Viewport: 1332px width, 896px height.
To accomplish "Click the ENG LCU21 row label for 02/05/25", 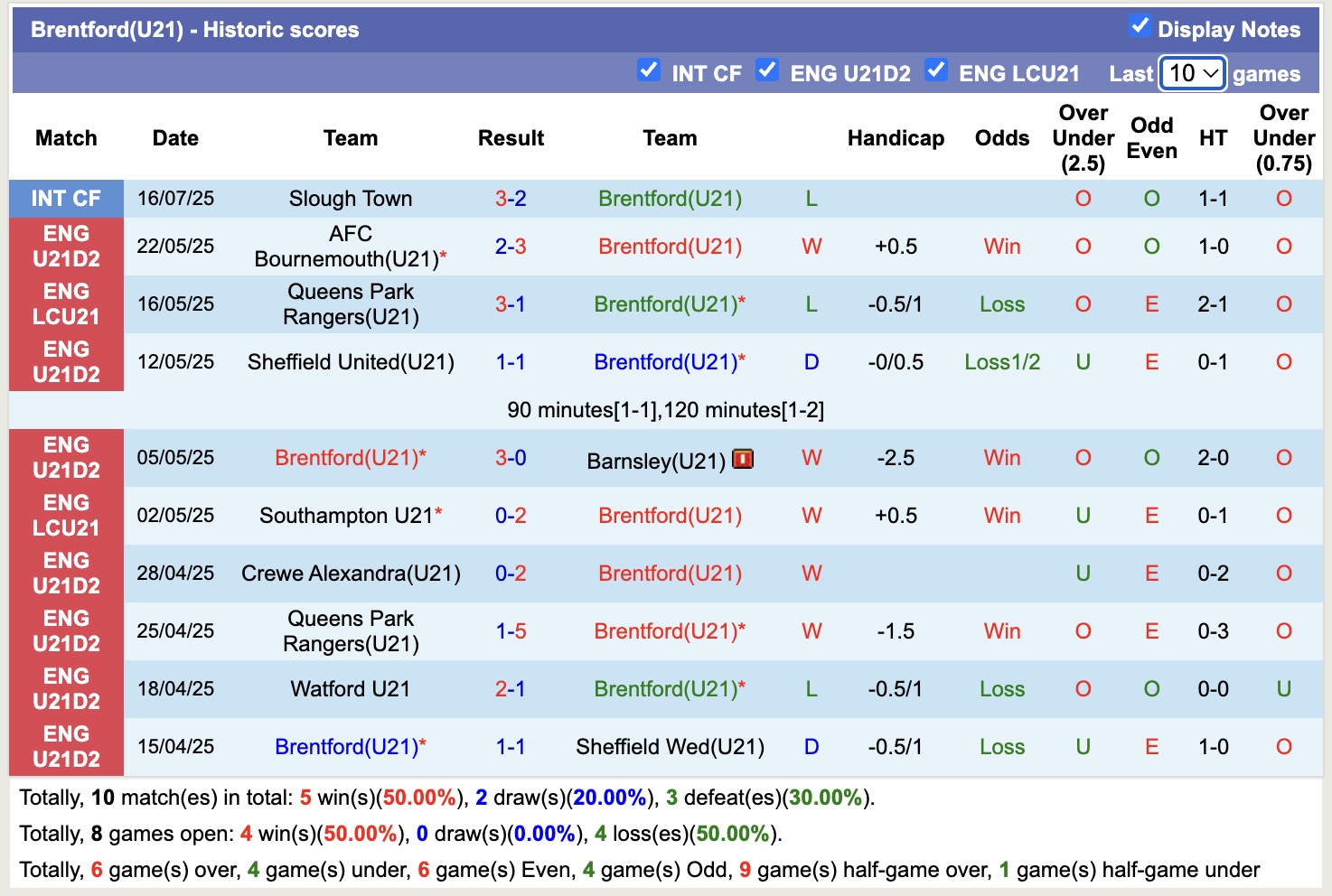I will (x=66, y=515).
